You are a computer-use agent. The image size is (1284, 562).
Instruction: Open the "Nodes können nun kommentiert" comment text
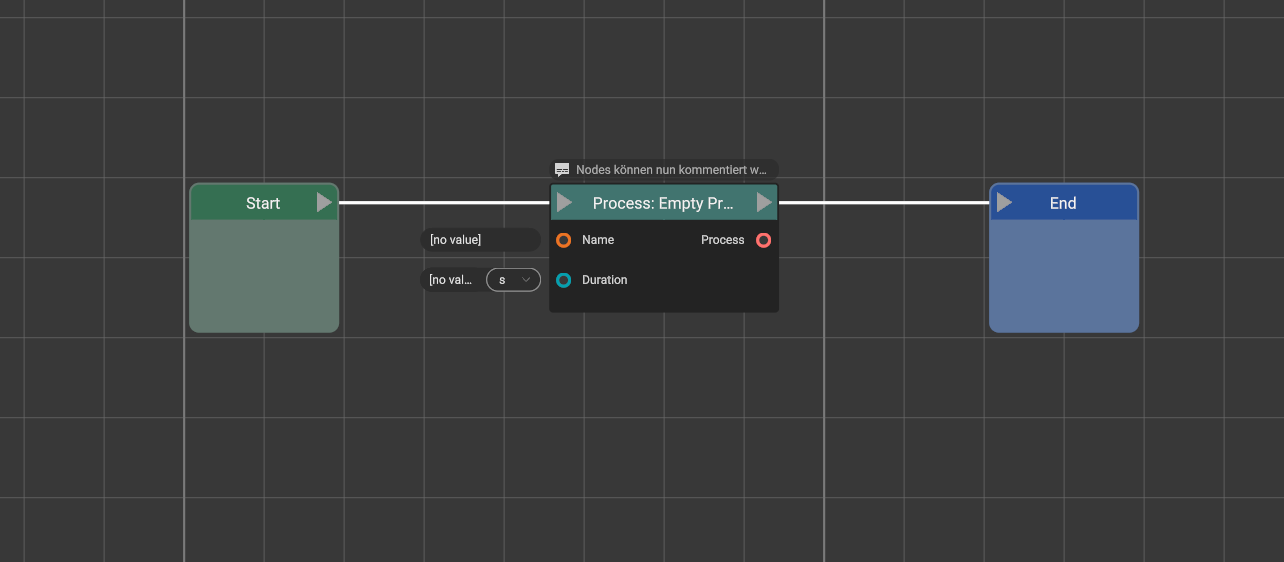click(x=671, y=170)
